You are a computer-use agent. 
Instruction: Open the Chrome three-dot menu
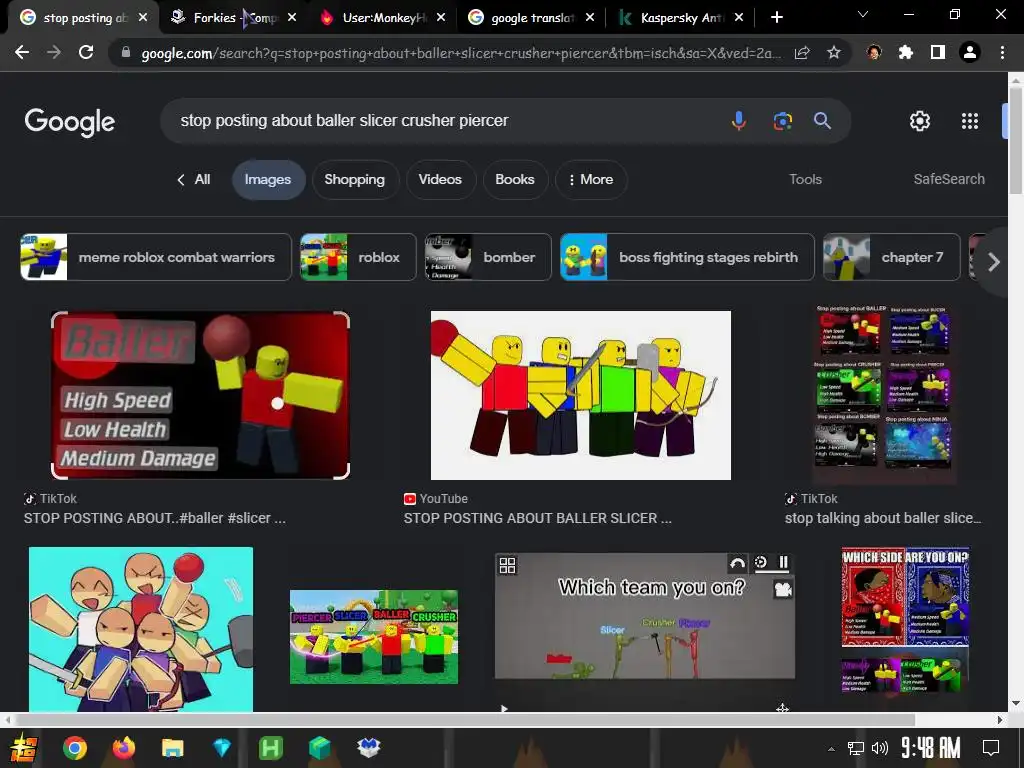click(x=1002, y=52)
